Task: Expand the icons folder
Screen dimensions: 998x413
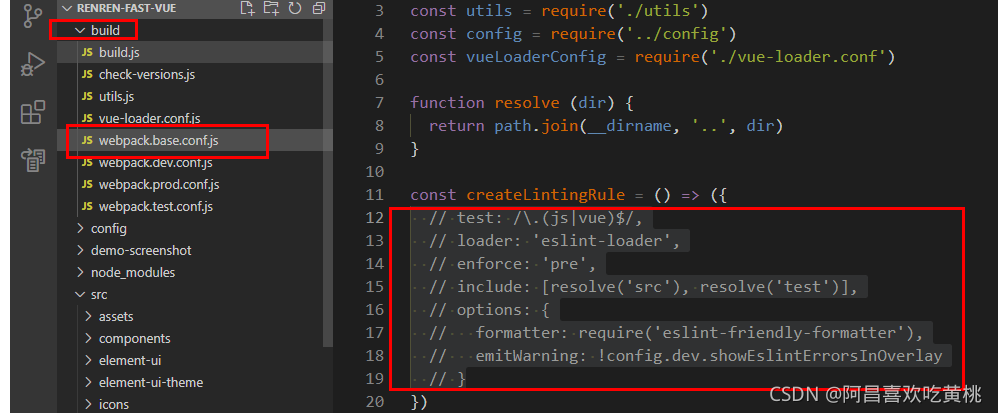Action: pyautogui.click(x=113, y=404)
